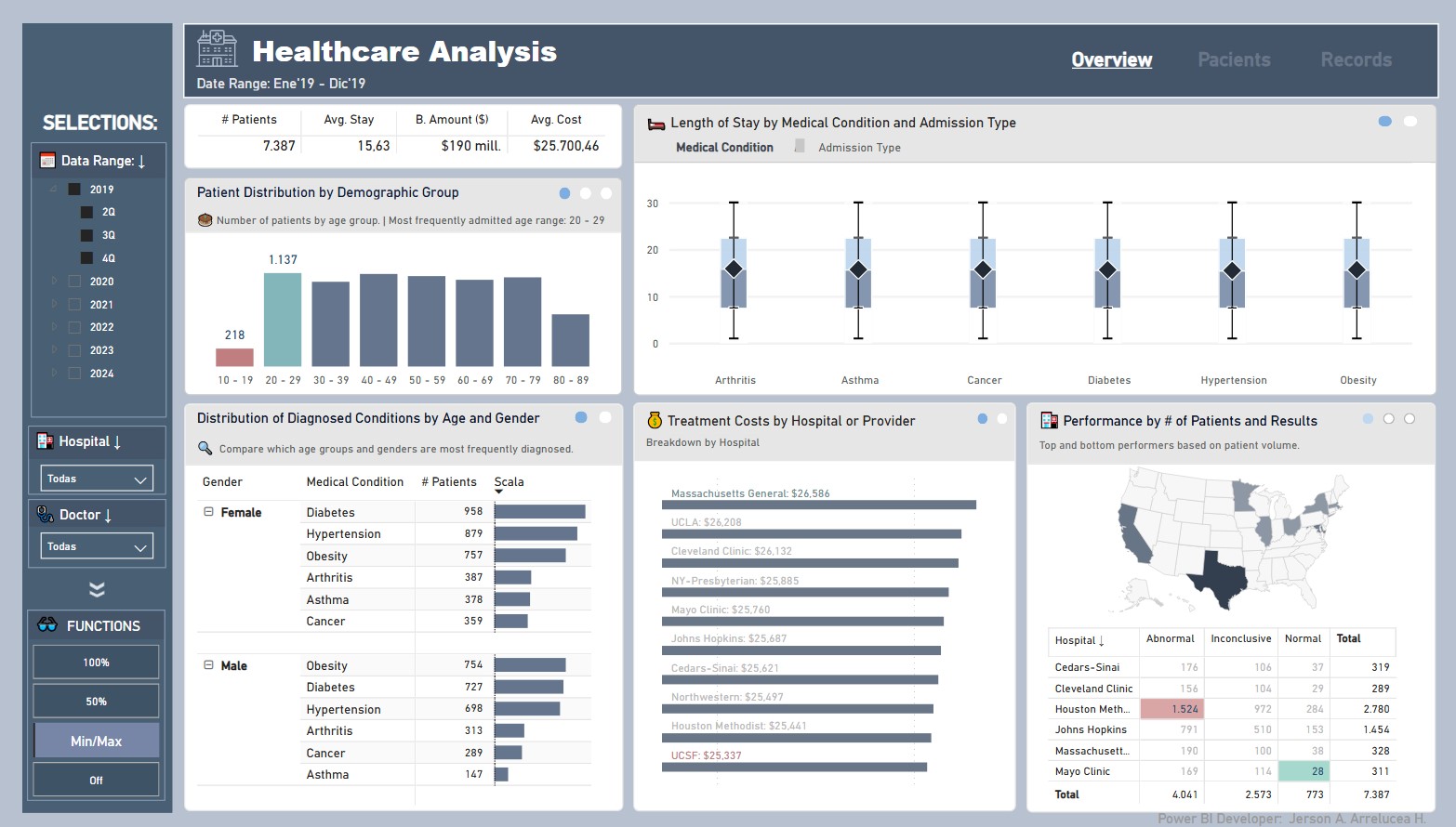The height and width of the screenshot is (827, 1456).
Task: Click the binoculars icon next to FUNCTIONS
Action: pos(47,625)
